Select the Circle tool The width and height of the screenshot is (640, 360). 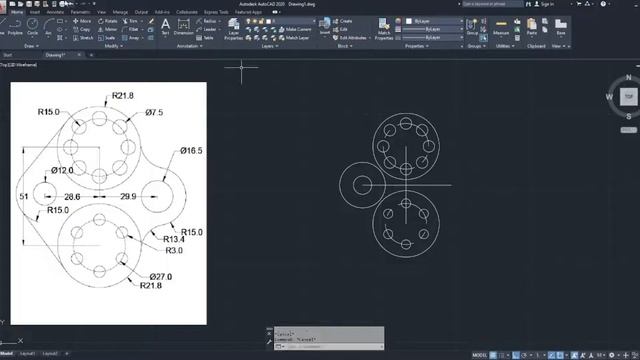click(x=32, y=27)
